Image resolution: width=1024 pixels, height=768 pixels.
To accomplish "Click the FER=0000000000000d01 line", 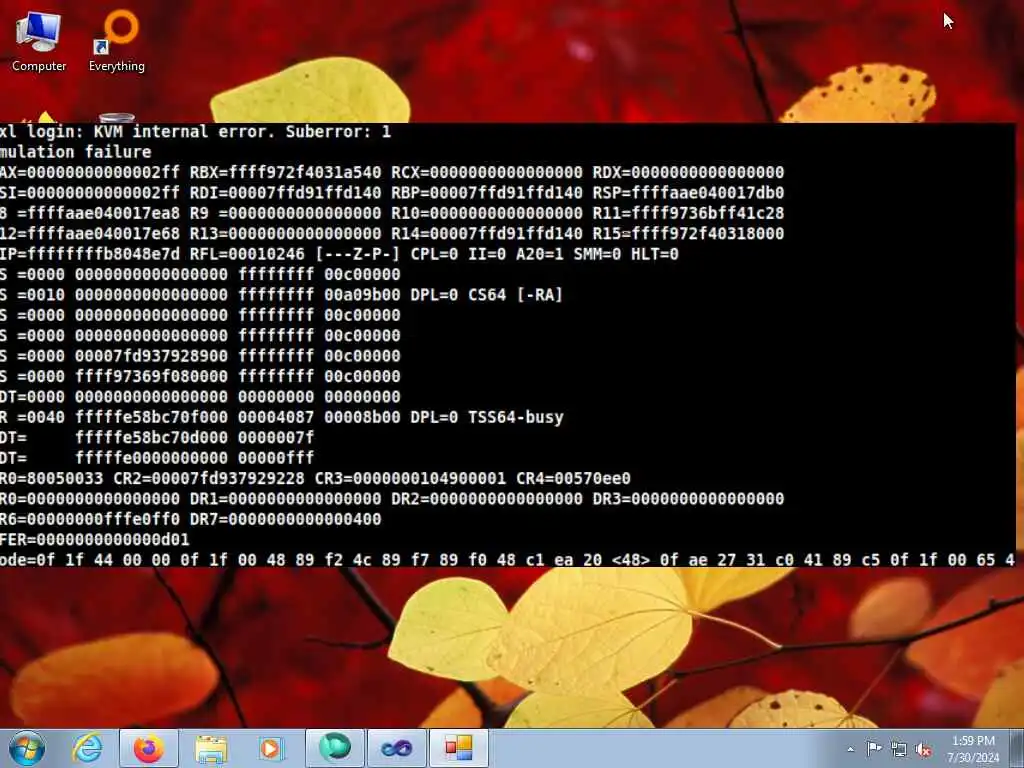I will [x=95, y=539].
